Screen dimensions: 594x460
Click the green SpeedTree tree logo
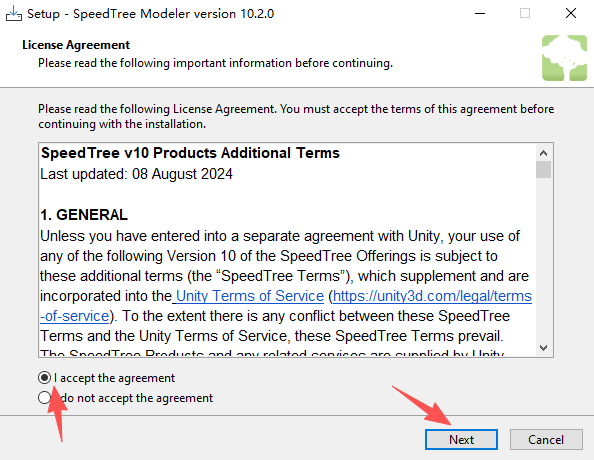564,58
